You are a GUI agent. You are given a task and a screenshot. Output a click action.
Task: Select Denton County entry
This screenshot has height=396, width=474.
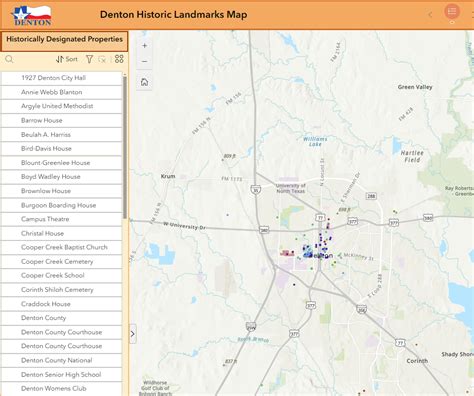pyautogui.click(x=61, y=318)
